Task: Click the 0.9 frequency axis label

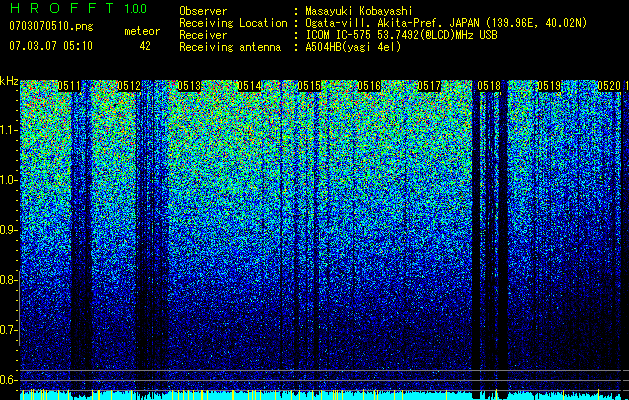Action: [x=8, y=230]
